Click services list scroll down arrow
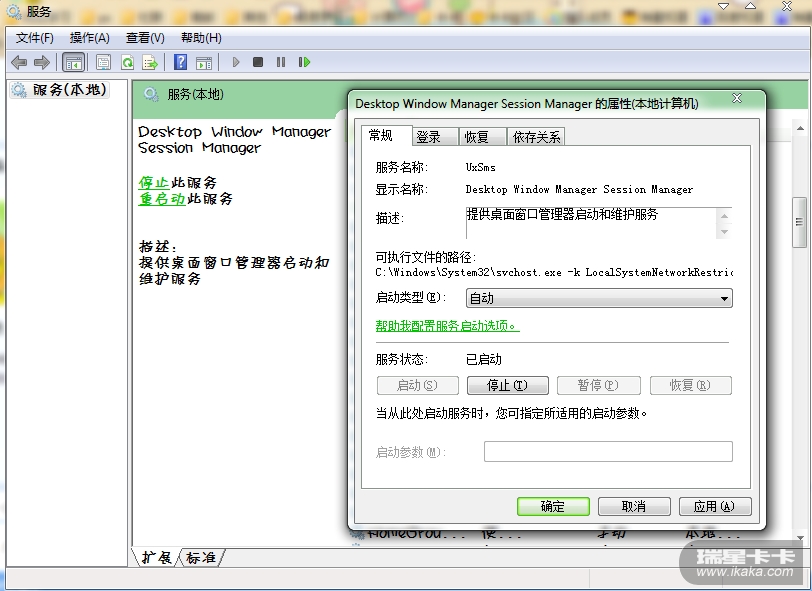 click(800, 538)
